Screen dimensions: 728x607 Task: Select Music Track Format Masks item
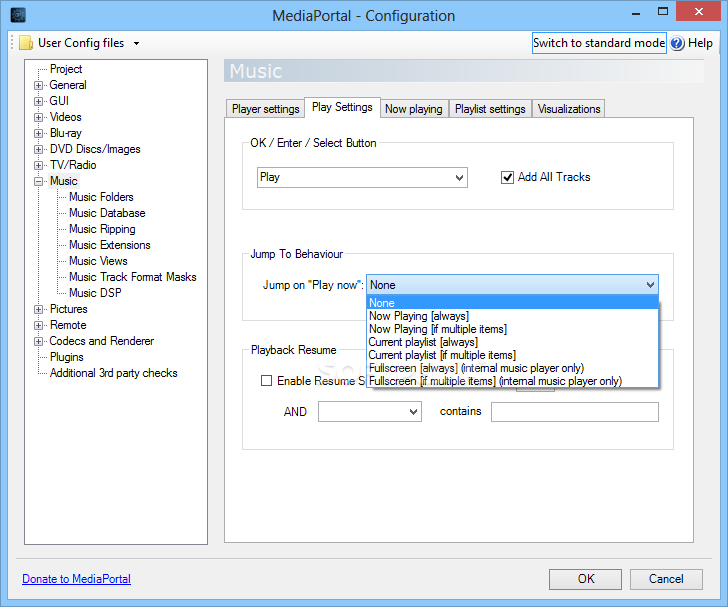point(133,277)
